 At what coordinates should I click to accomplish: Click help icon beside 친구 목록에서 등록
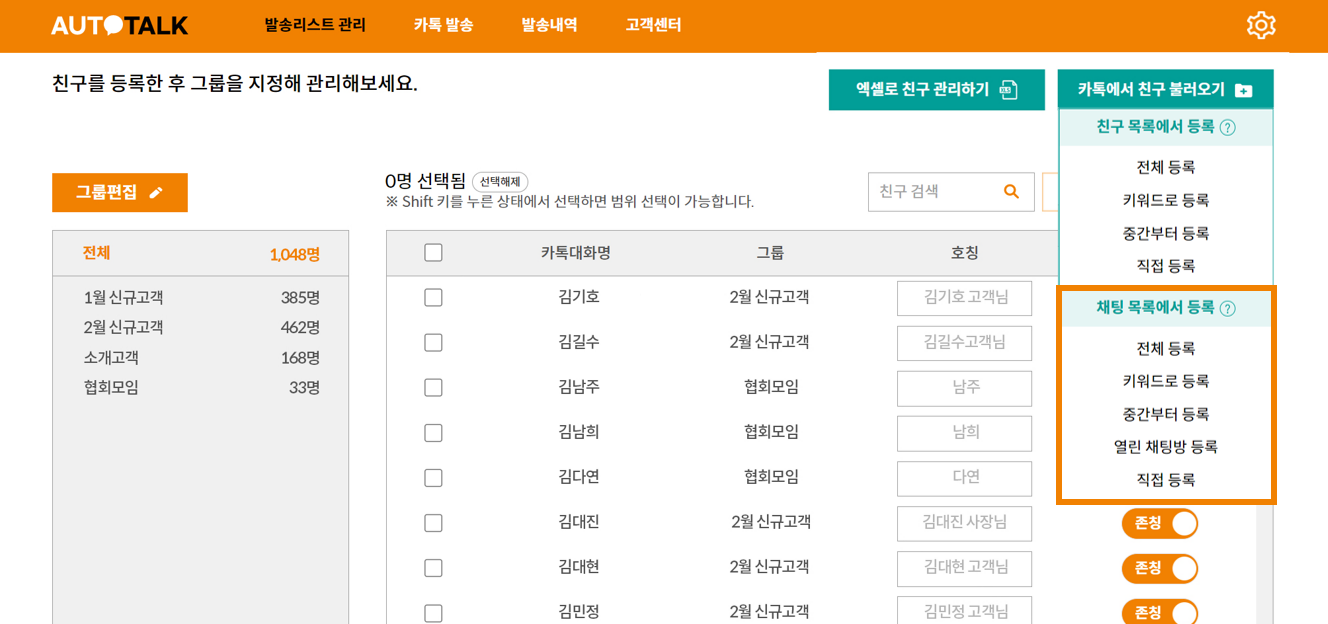[1227, 127]
